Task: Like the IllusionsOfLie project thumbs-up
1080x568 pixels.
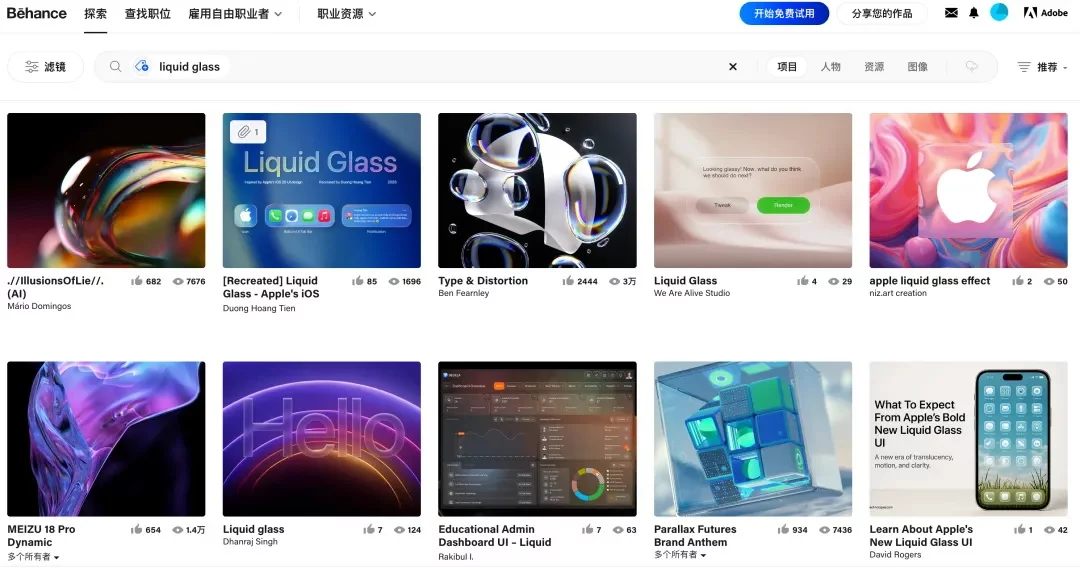Action: 137,281
